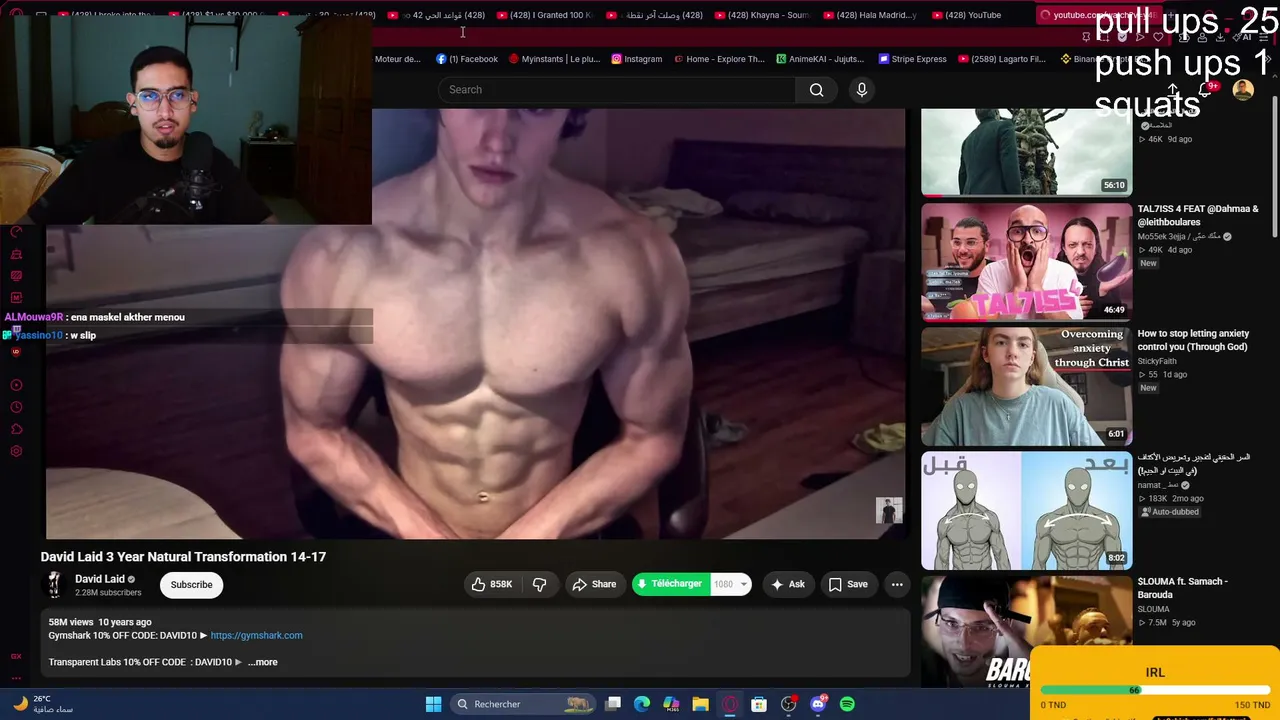The image size is (1280, 720).
Task: Switch to the 'I Granted 100 K' tab
Action: click(546, 15)
